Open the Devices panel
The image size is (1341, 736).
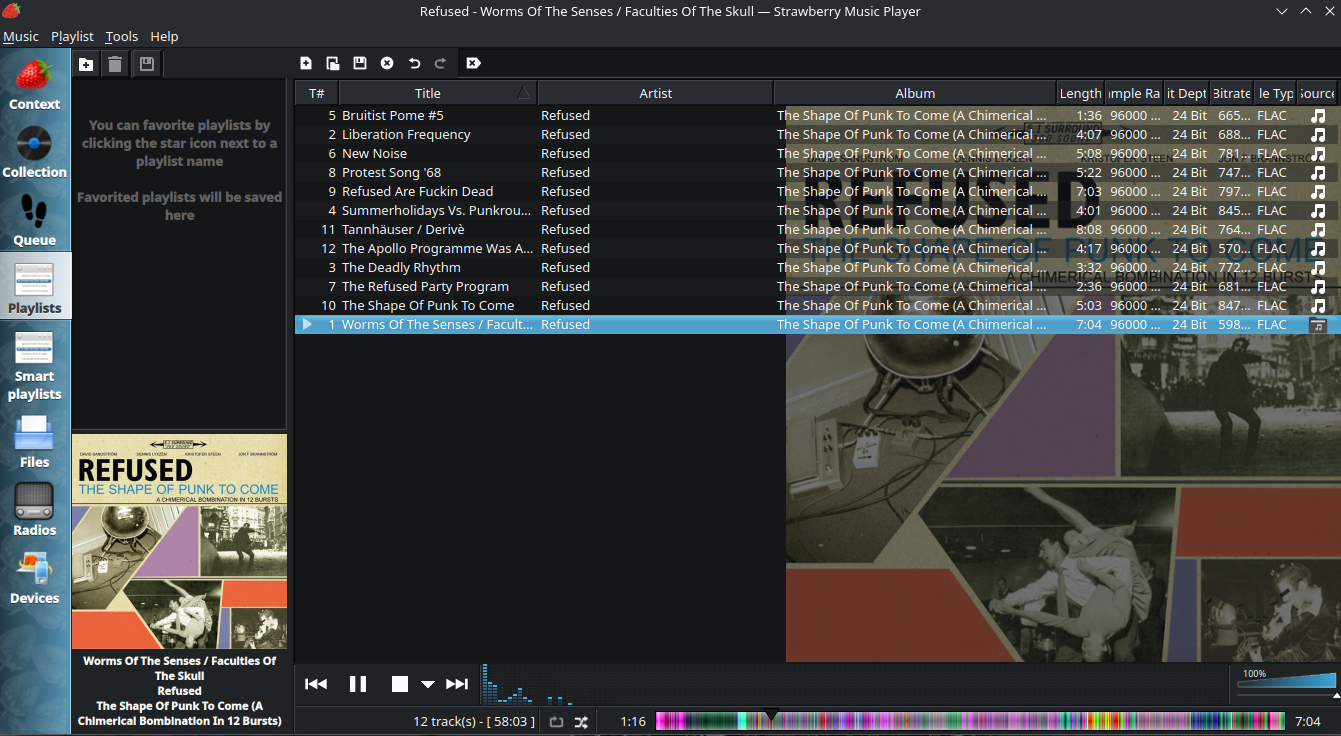35,577
